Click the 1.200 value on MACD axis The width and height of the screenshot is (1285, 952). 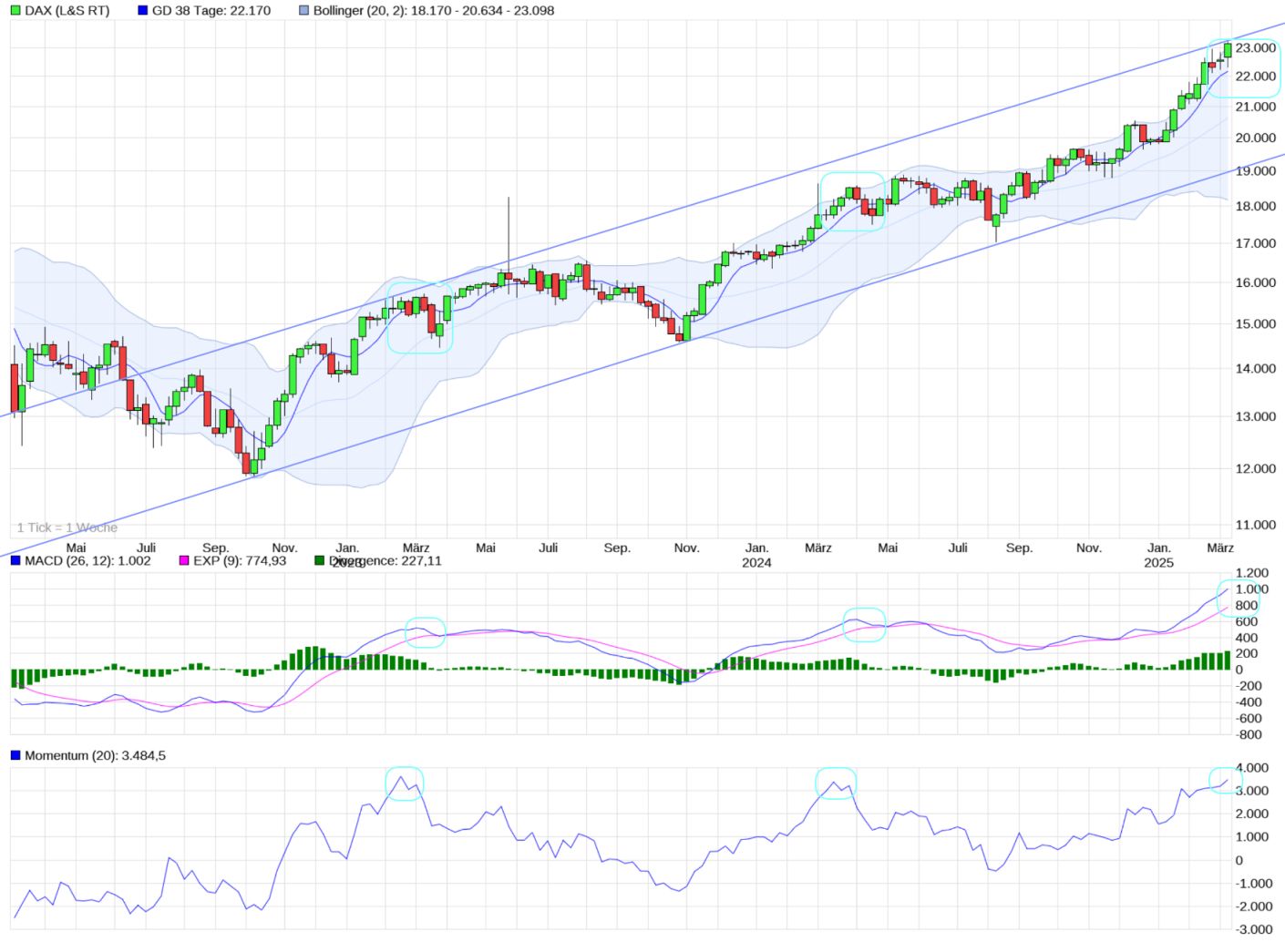point(1251,573)
